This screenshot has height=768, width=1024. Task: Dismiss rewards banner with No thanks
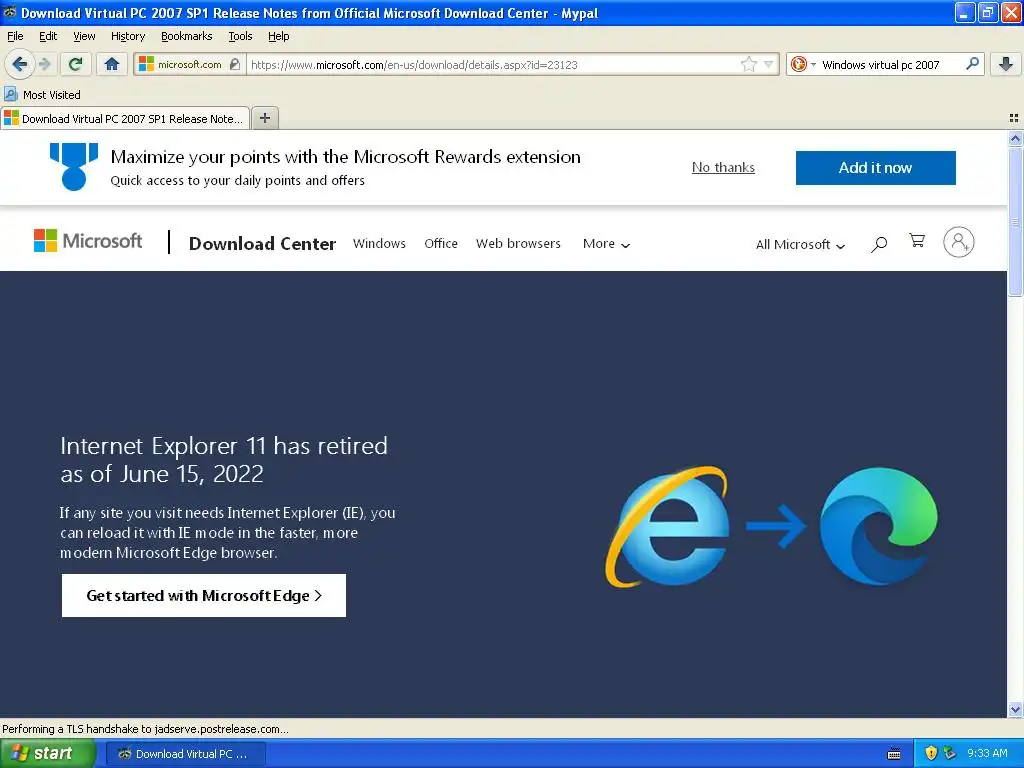tap(723, 167)
